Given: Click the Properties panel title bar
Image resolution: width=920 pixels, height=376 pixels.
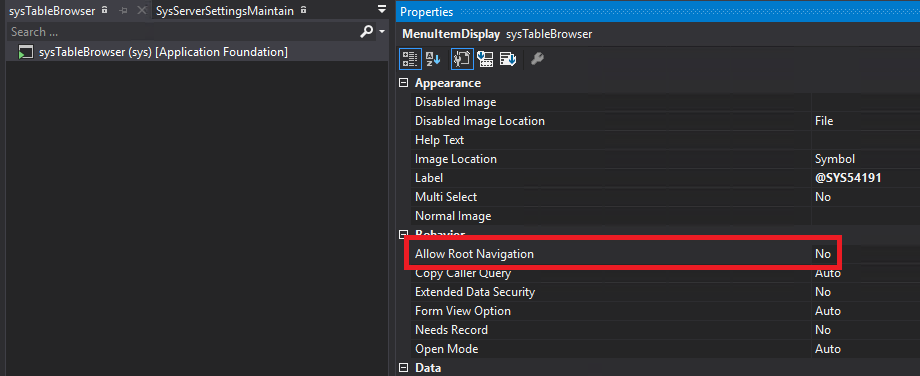Looking at the screenshot, I should pos(658,11).
